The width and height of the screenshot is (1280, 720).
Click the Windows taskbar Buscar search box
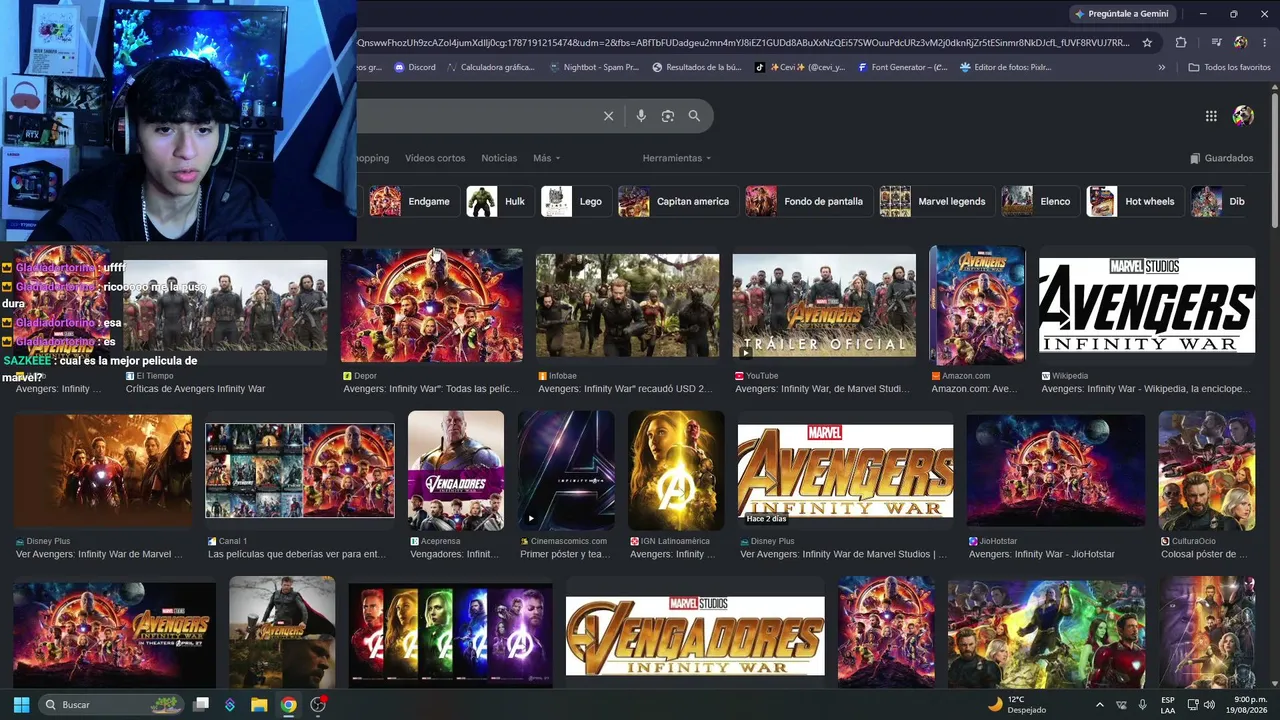111,704
